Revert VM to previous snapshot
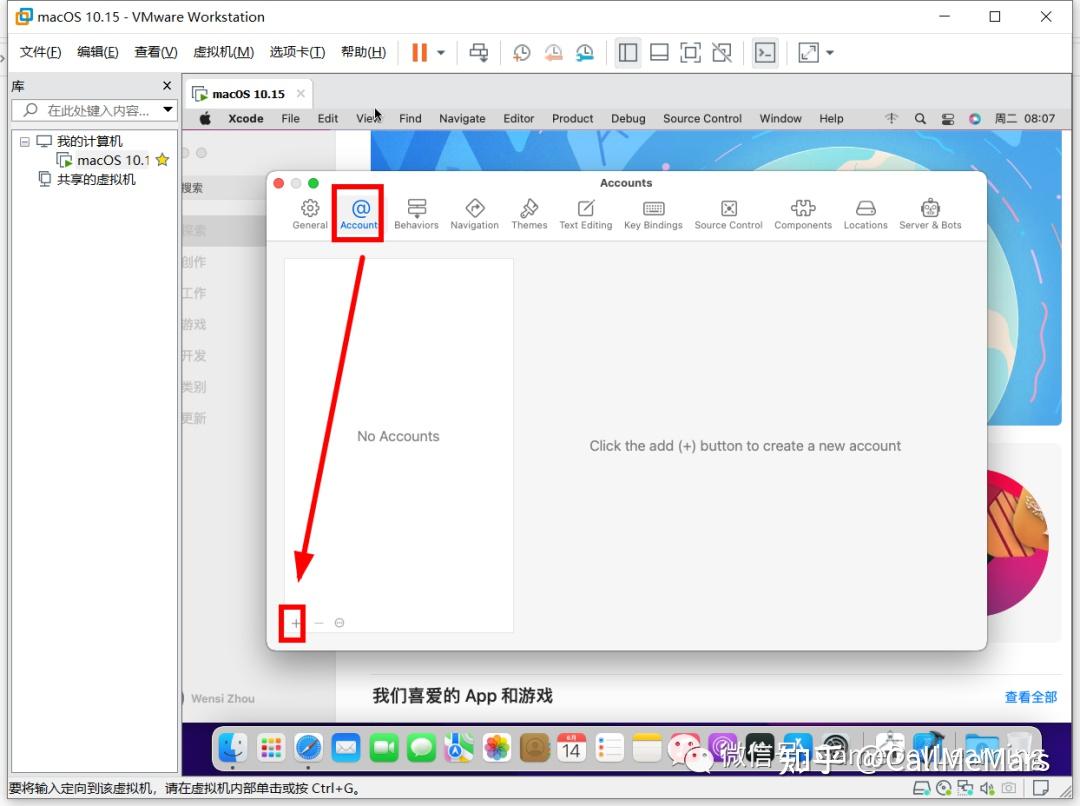The height and width of the screenshot is (806, 1080). tap(553, 52)
